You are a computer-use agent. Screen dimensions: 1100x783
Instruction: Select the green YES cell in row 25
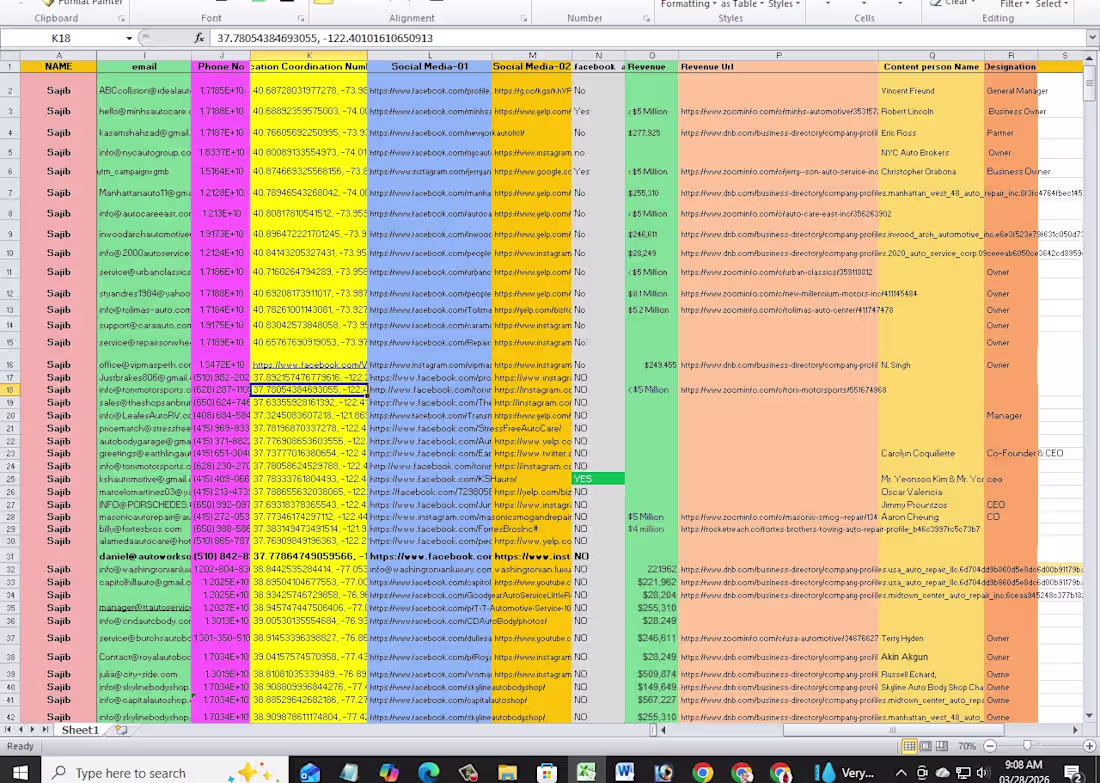[x=598, y=479]
